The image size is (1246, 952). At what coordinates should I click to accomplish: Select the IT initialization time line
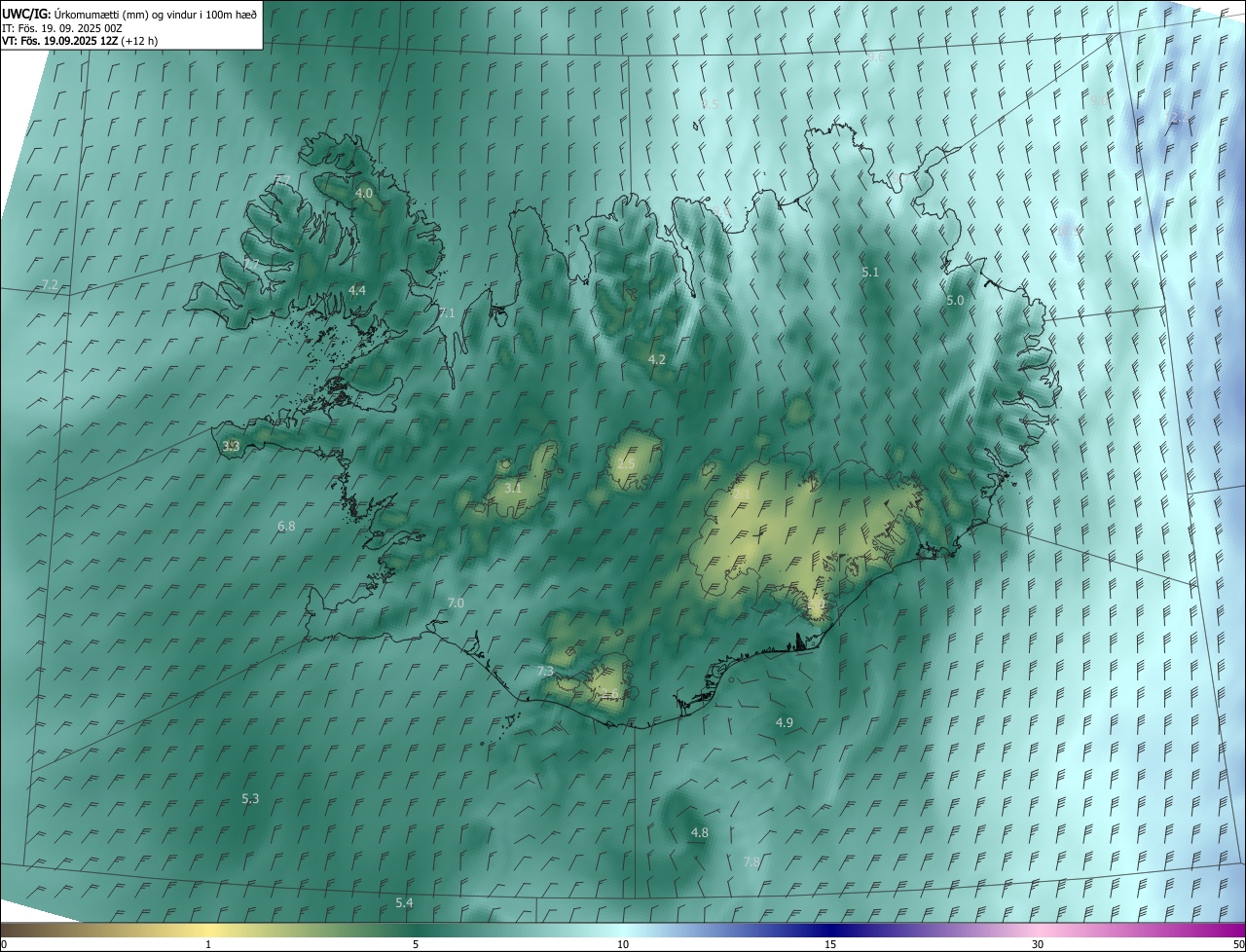[x=62, y=27]
